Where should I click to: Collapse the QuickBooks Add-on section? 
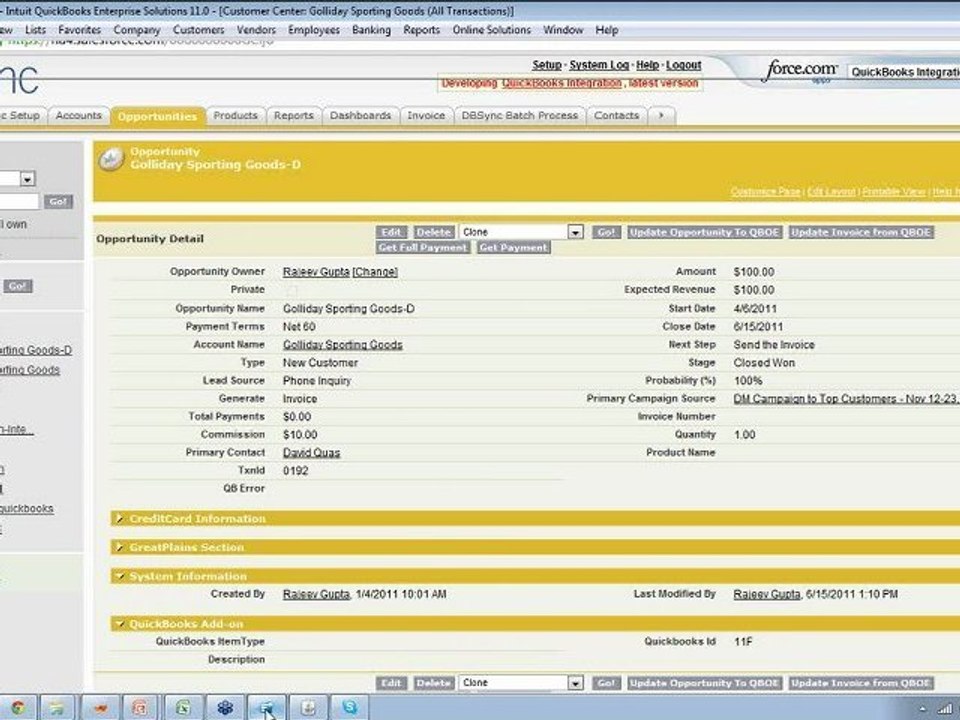119,624
